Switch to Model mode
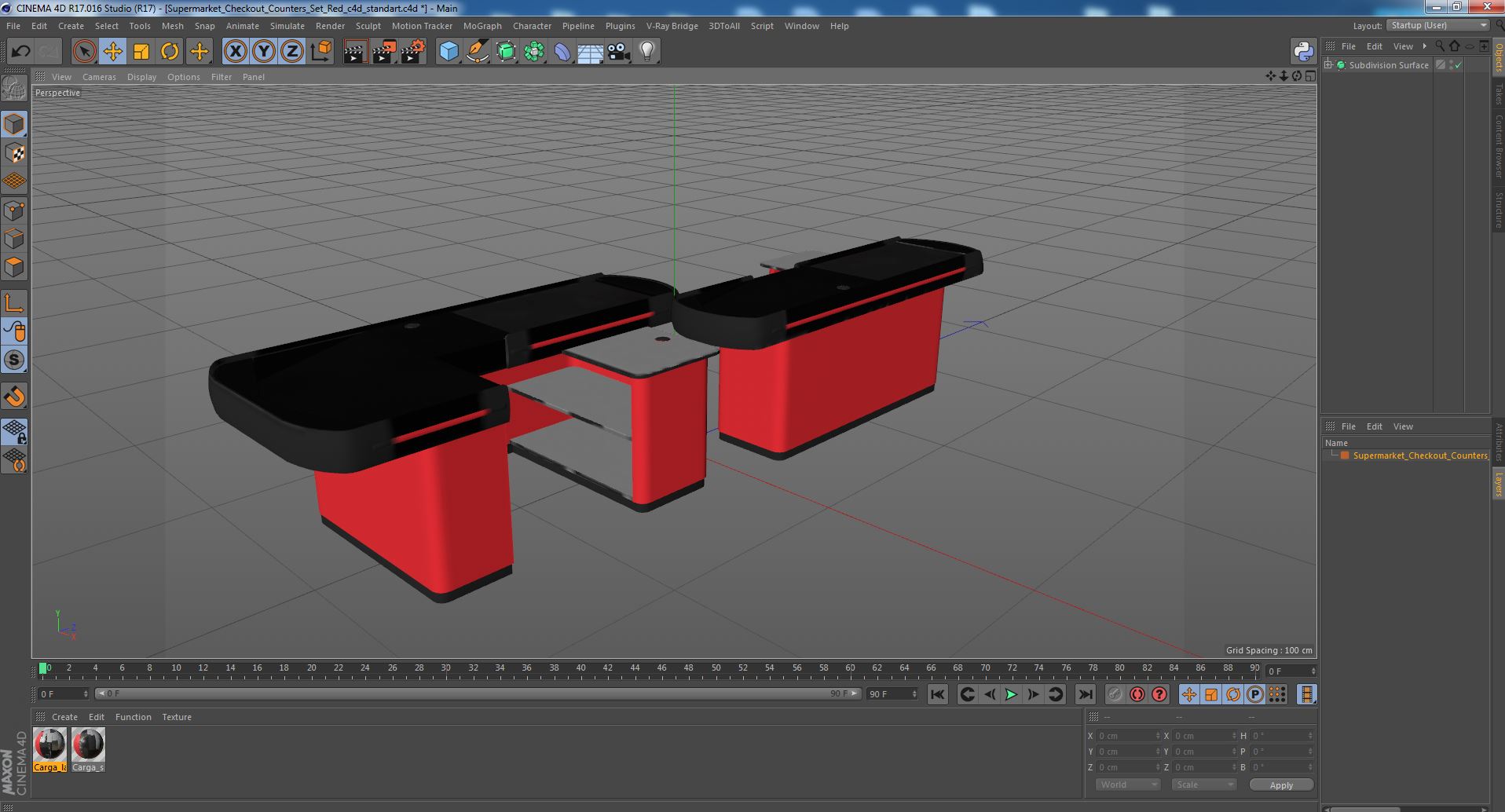This screenshot has height=812, width=1505. click(14, 124)
